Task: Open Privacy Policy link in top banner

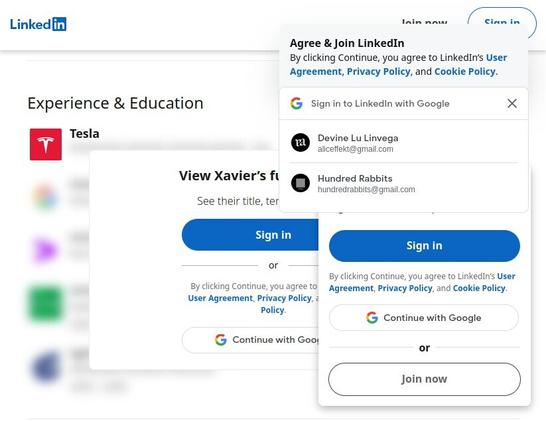Action: [379, 72]
